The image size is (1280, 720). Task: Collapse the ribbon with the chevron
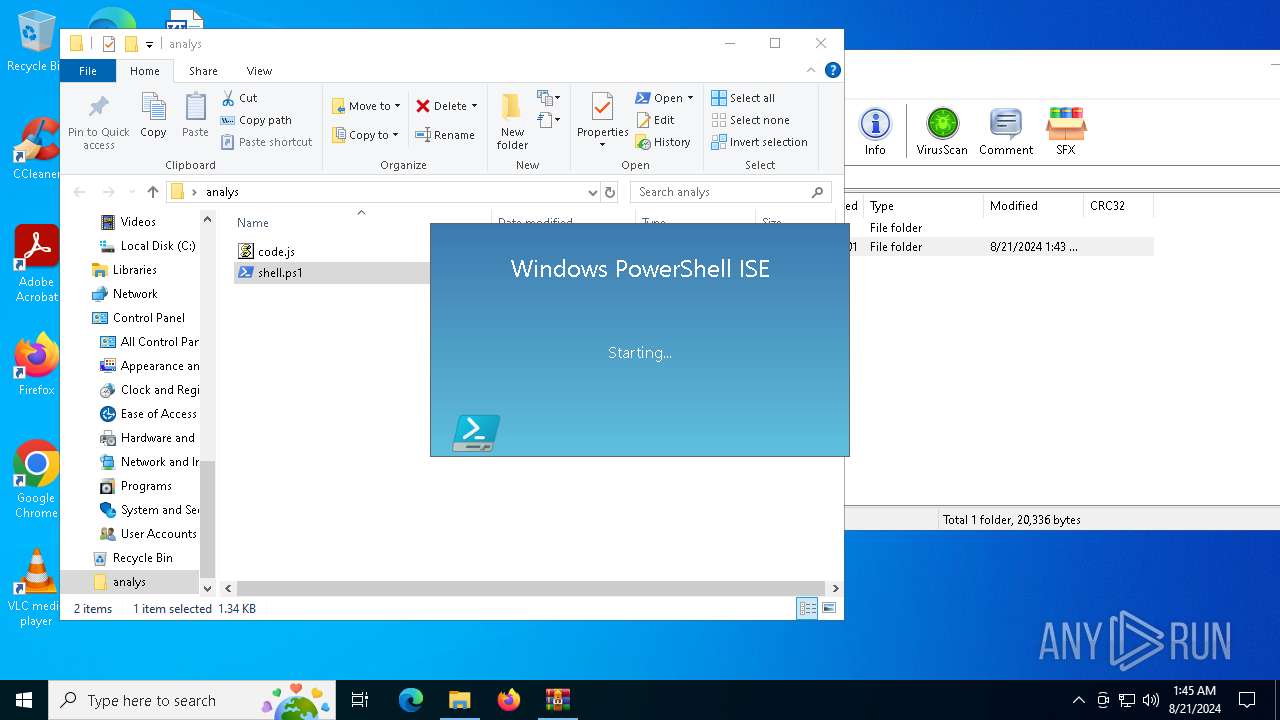811,70
